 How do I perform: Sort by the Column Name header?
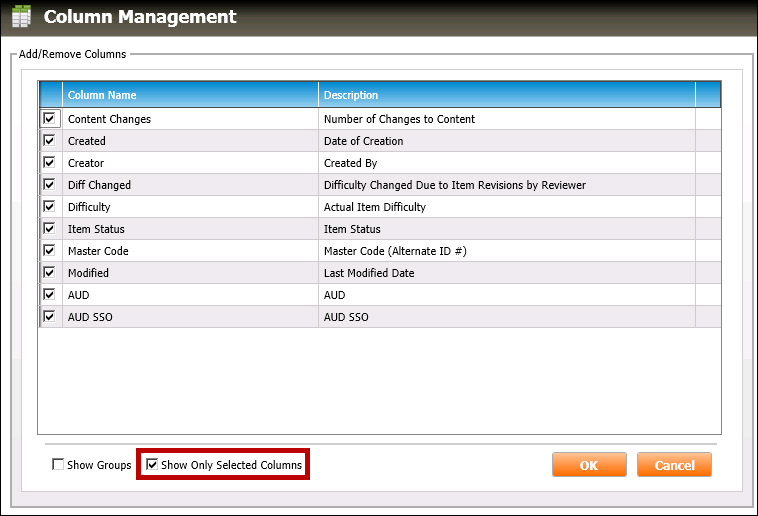(190, 95)
